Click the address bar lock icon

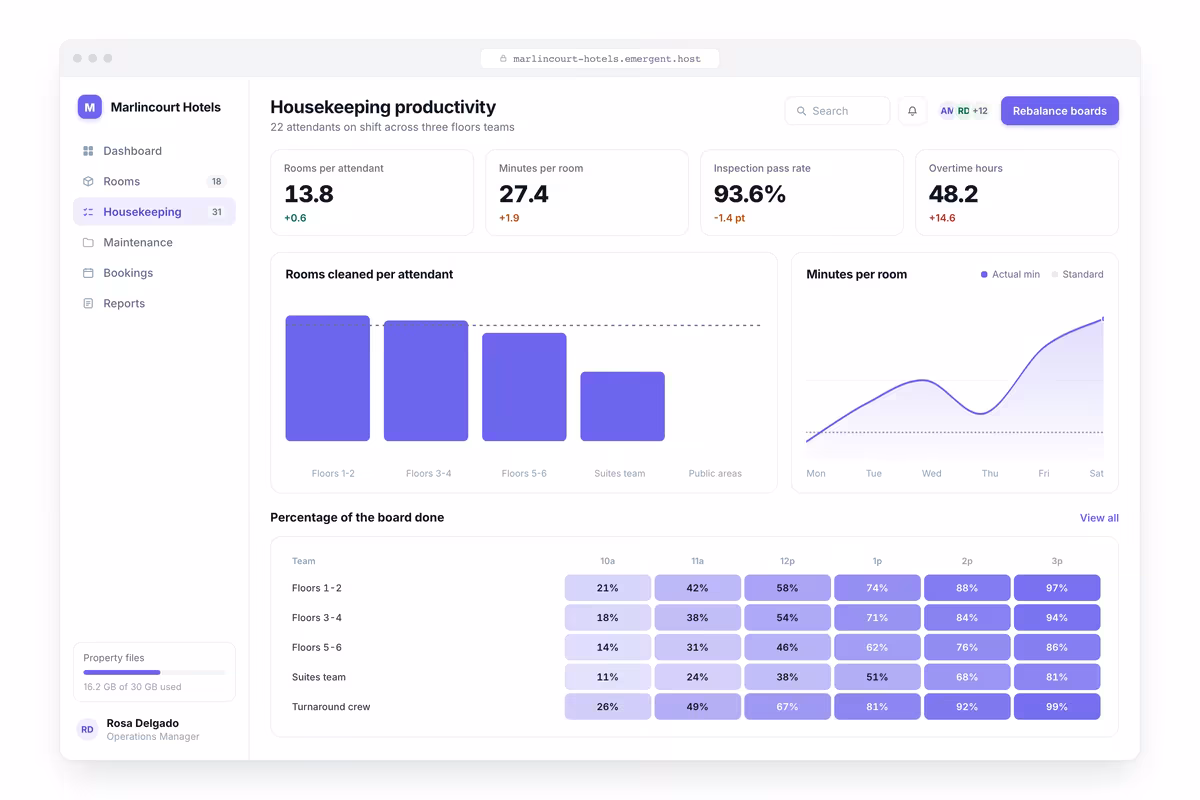tap(503, 59)
